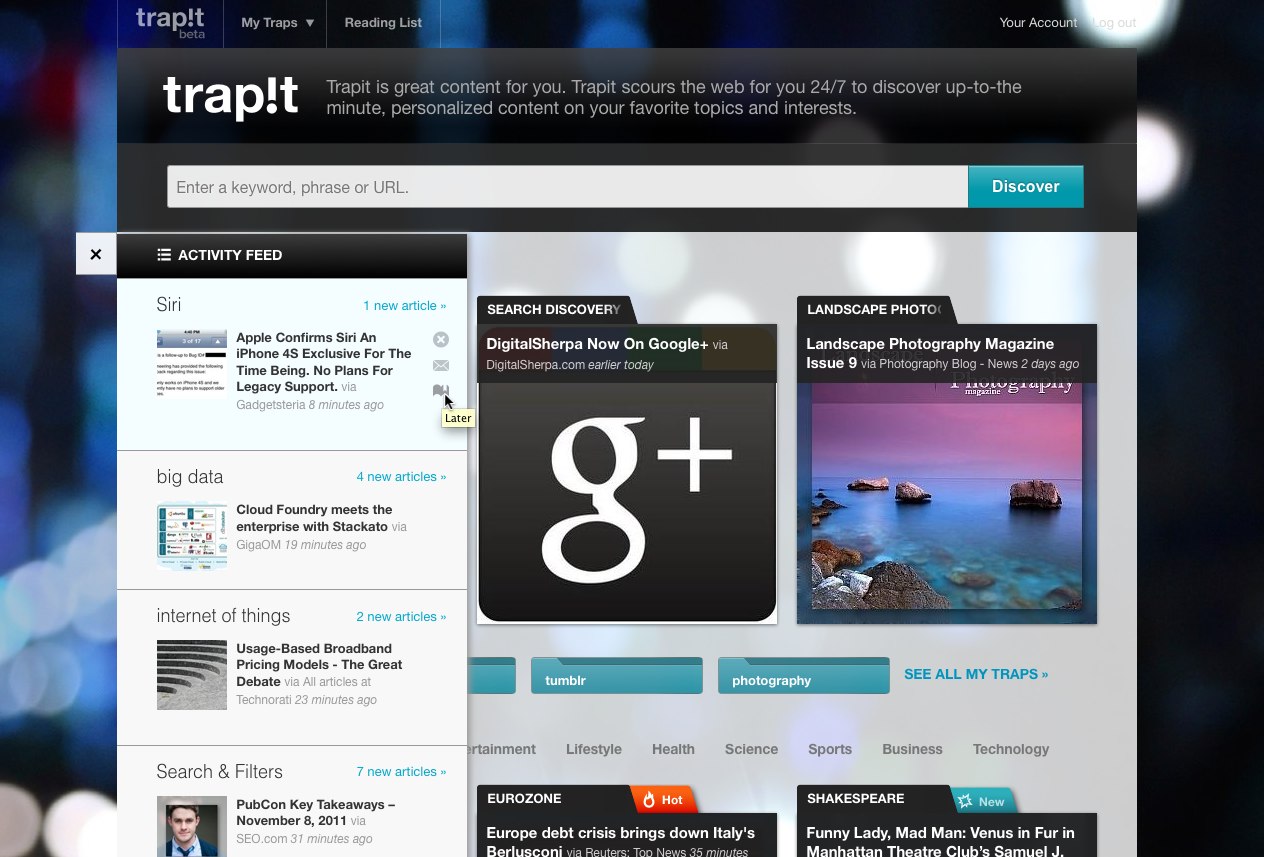Viewport: 1264px width, 857px height.
Task: Select the Technology category
Action: click(1011, 749)
